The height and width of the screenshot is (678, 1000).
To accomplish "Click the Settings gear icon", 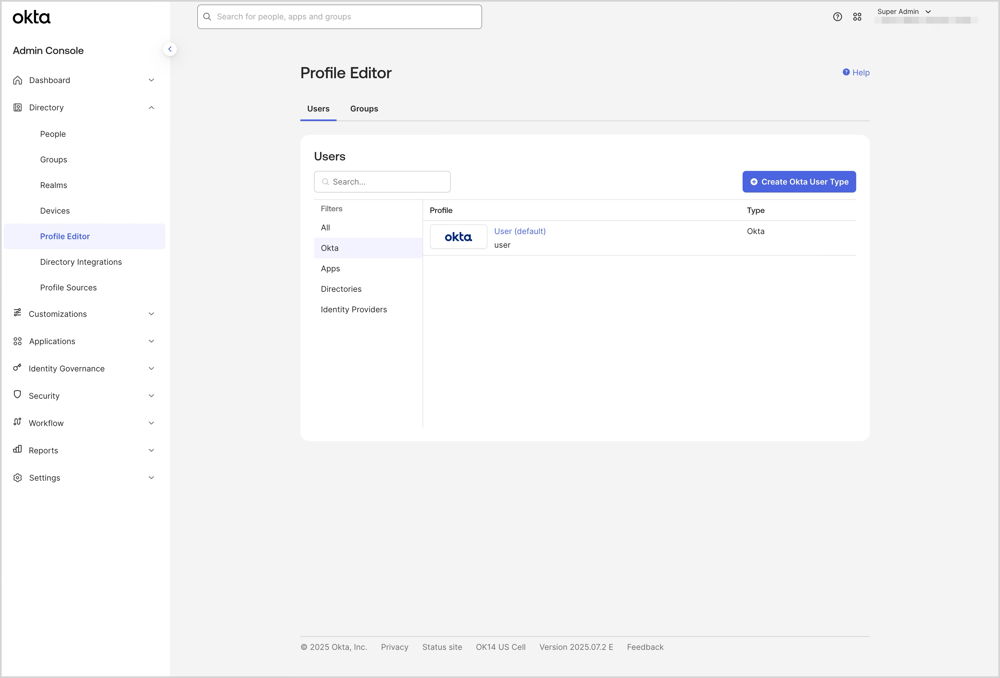I will coord(17,478).
